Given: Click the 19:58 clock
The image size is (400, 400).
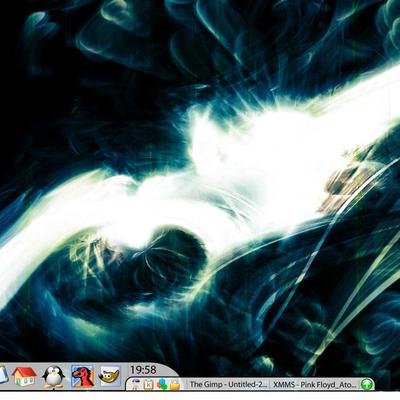Looking at the screenshot, I should (143, 370).
